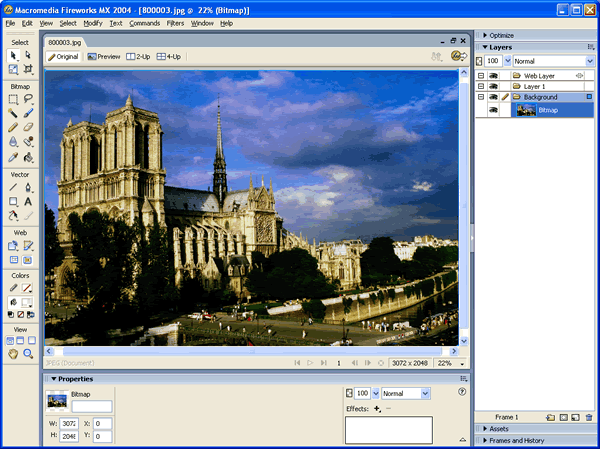This screenshot has height=449, width=600.
Task: Open the Quick Export button
Action: click(x=458, y=56)
